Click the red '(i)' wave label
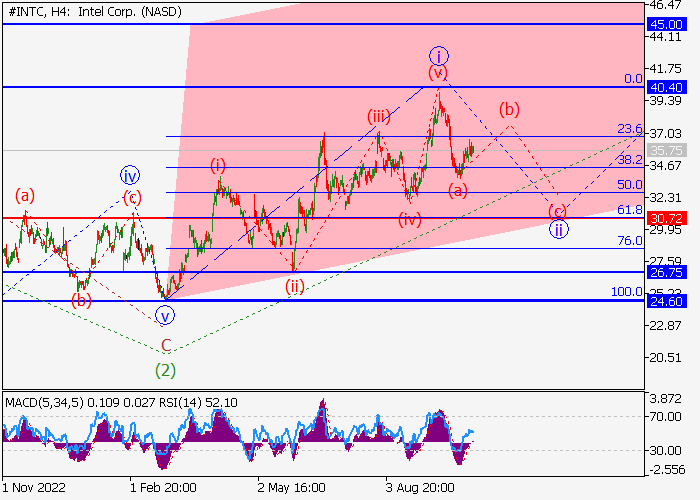Image resolution: width=700 pixels, height=500 pixels. [x=218, y=166]
